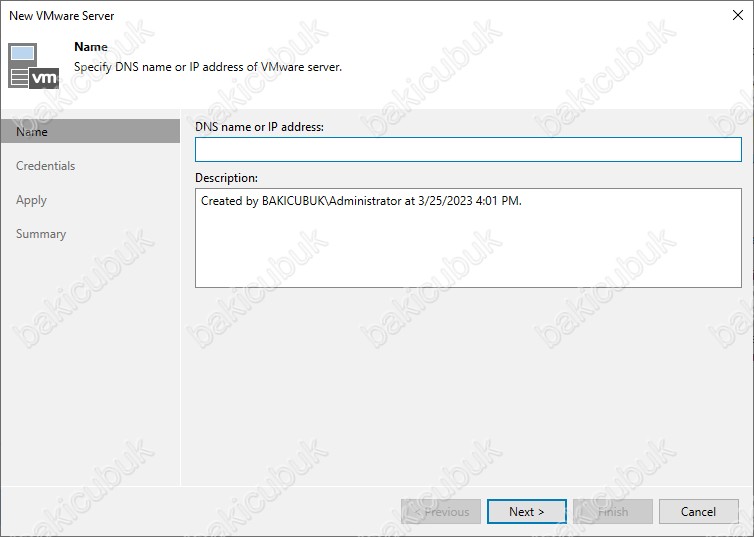
Task: Click the VMware server icon in header
Action: tap(33, 66)
